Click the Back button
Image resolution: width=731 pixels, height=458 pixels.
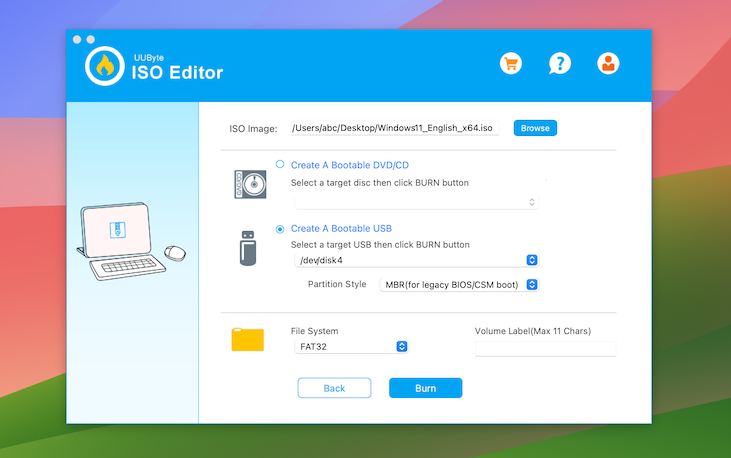(334, 388)
